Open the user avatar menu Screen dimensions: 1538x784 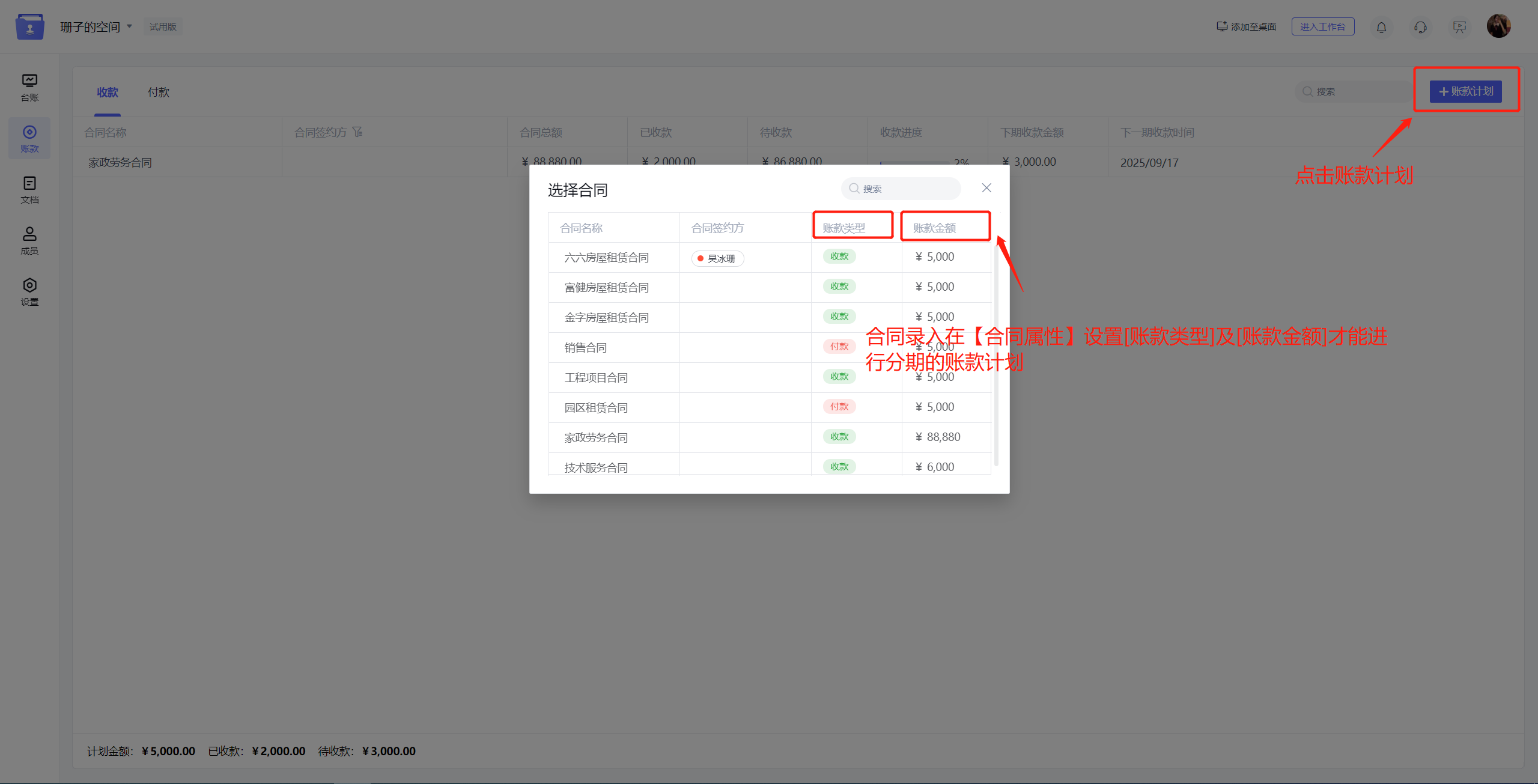tap(1498, 26)
